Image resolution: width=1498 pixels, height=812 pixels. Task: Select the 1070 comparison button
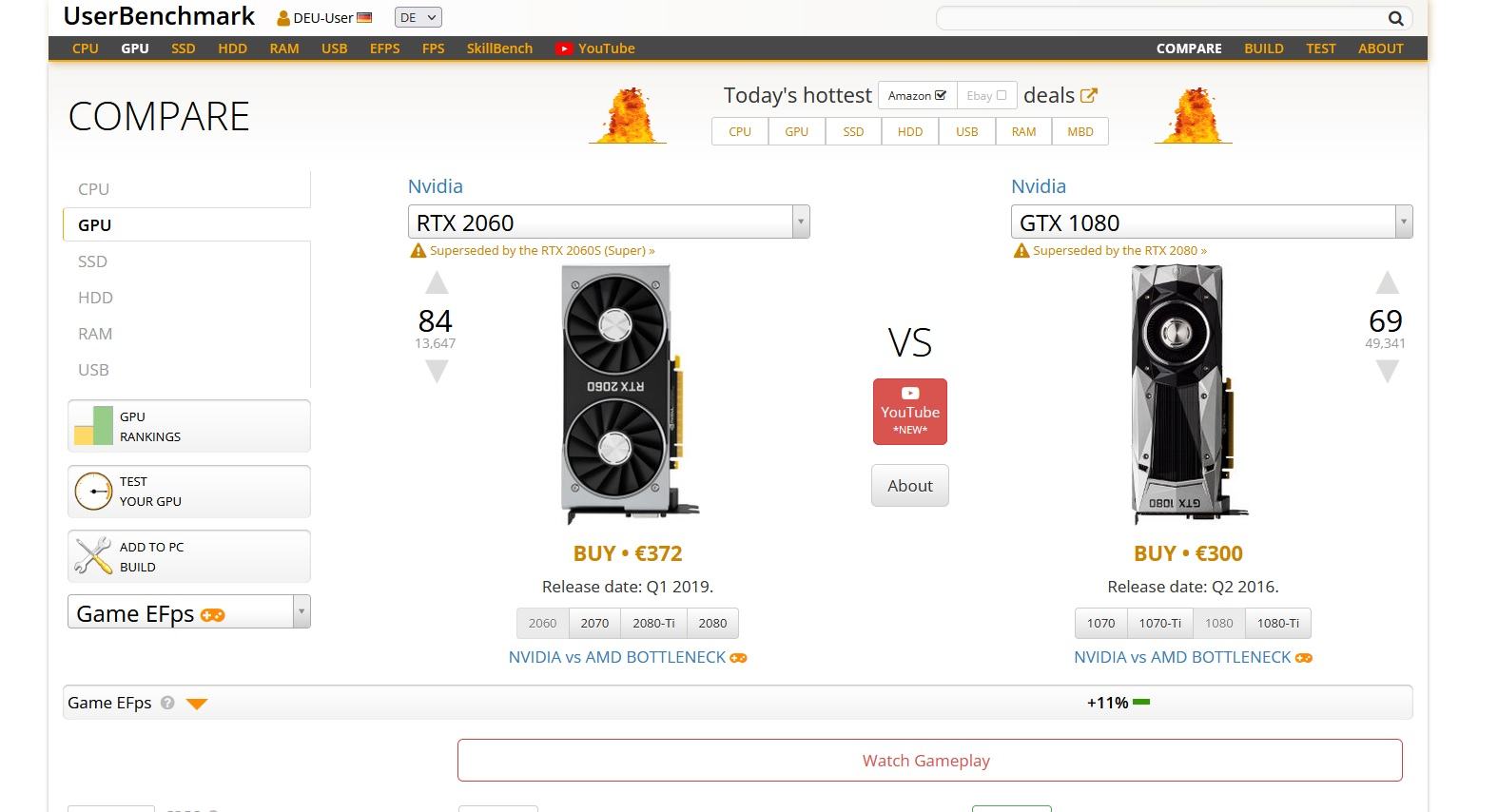pyautogui.click(x=1101, y=624)
